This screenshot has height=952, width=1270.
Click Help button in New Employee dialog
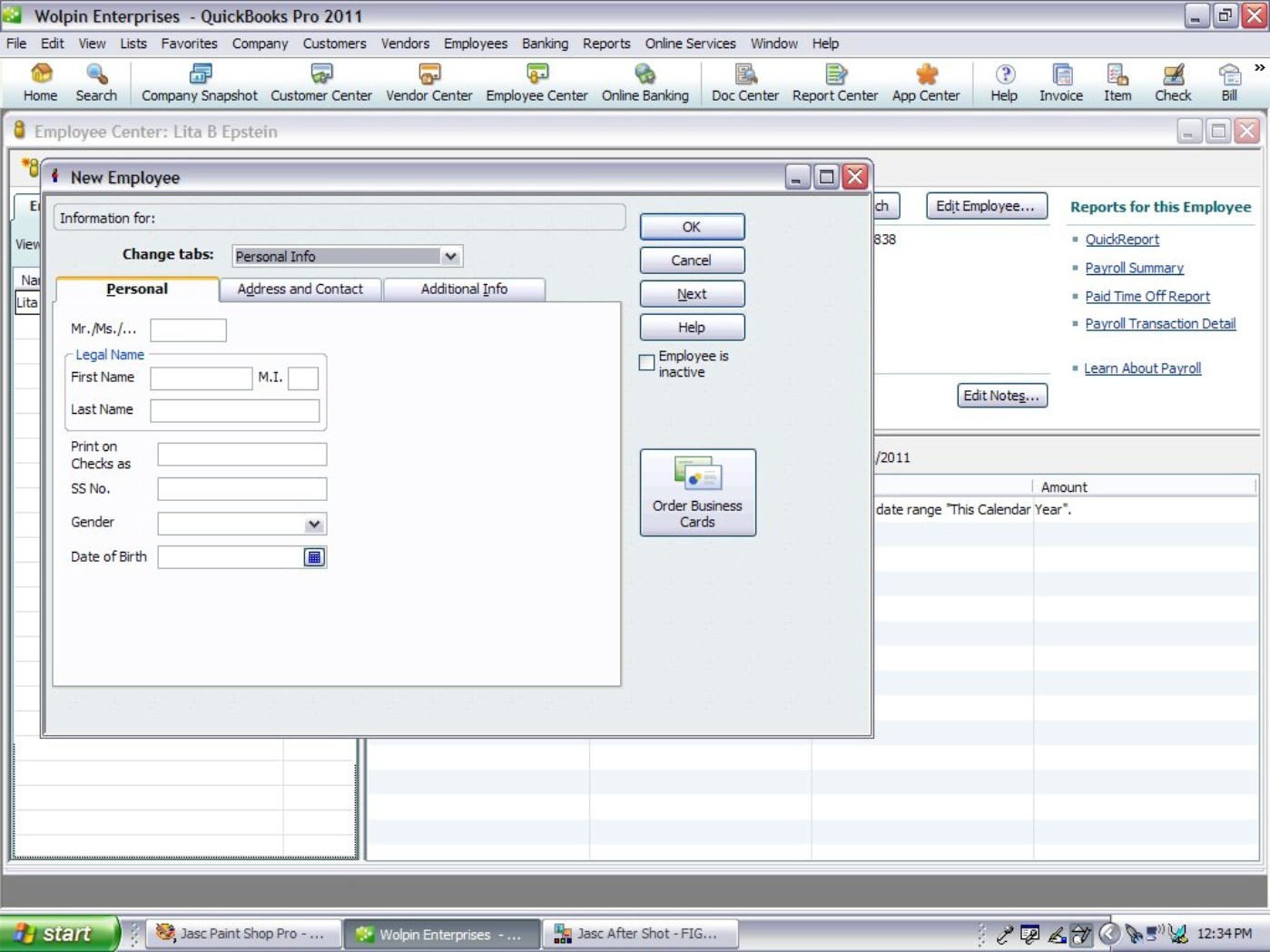click(692, 328)
